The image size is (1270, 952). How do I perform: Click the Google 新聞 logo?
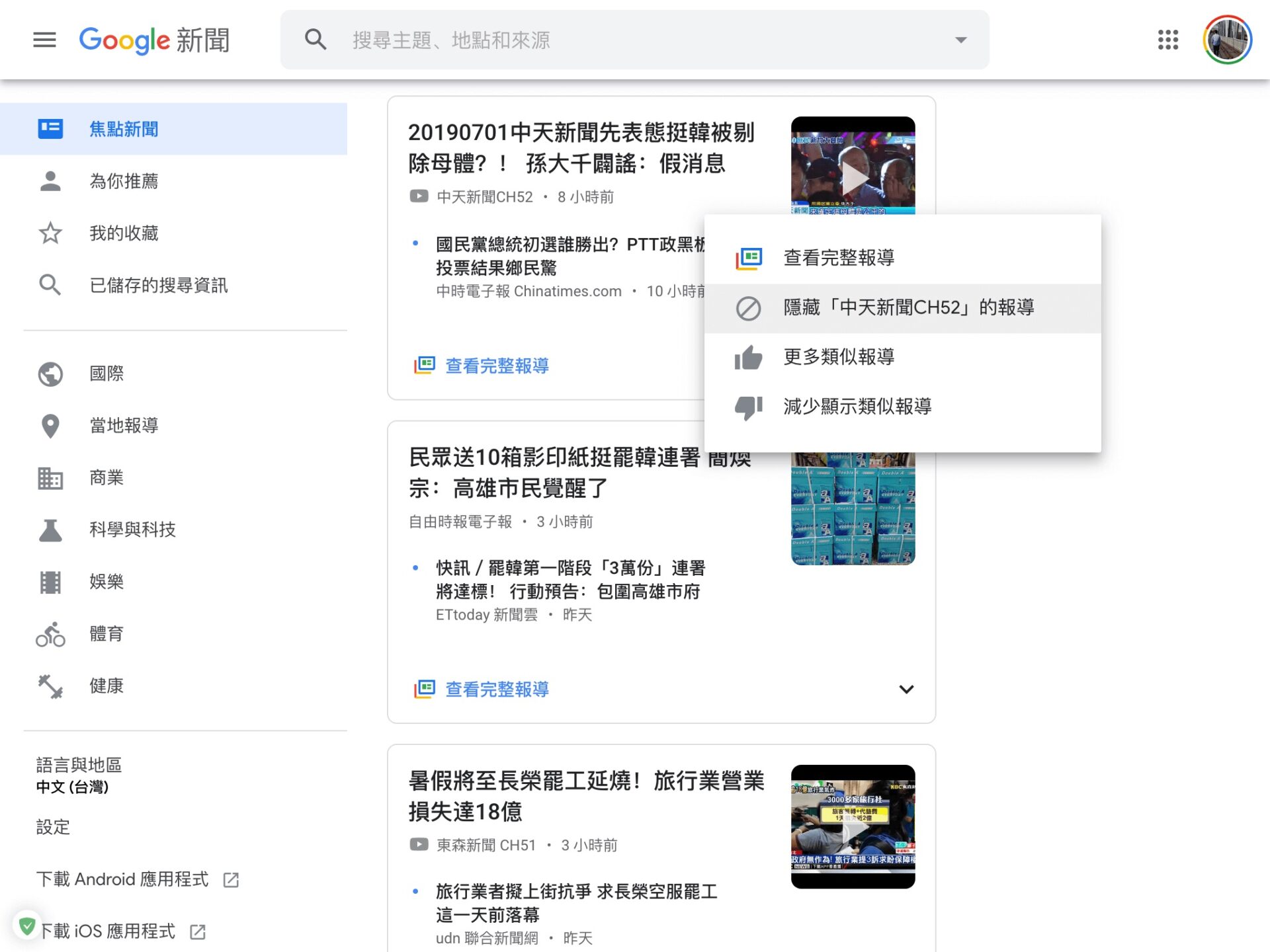coord(154,40)
